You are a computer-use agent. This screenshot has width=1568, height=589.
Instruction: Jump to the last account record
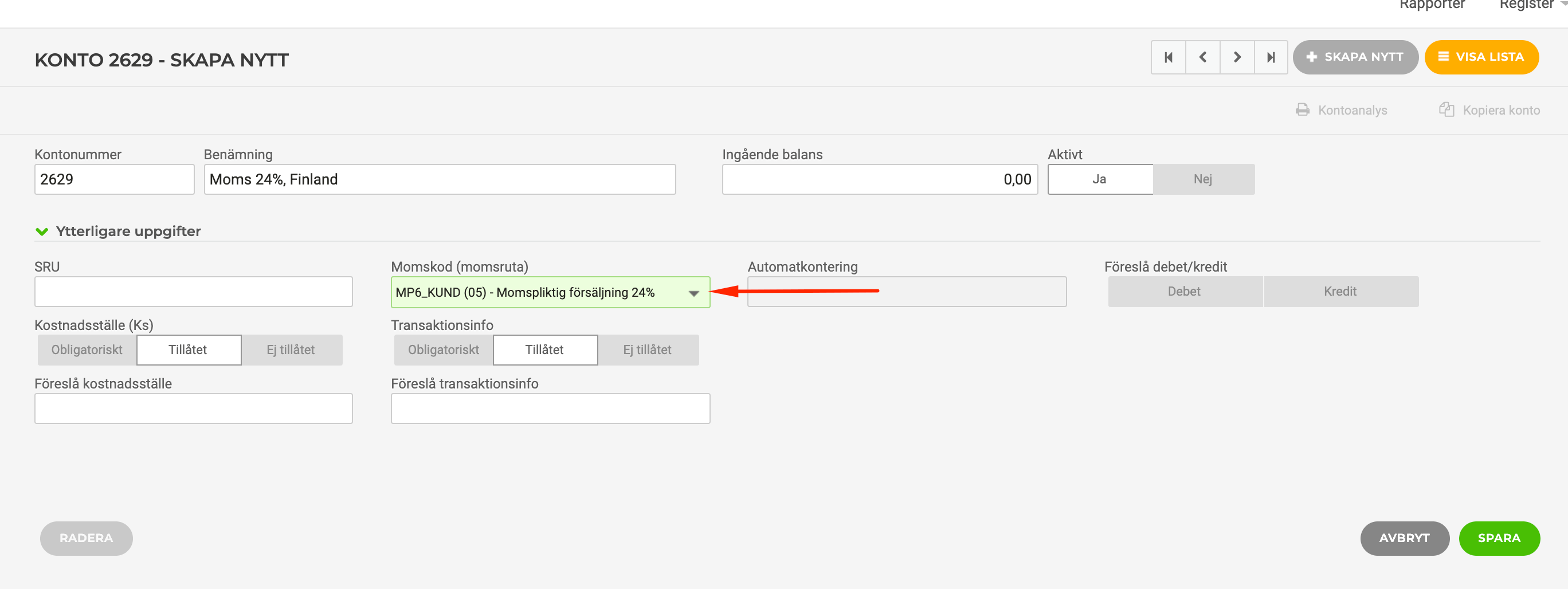point(1271,57)
